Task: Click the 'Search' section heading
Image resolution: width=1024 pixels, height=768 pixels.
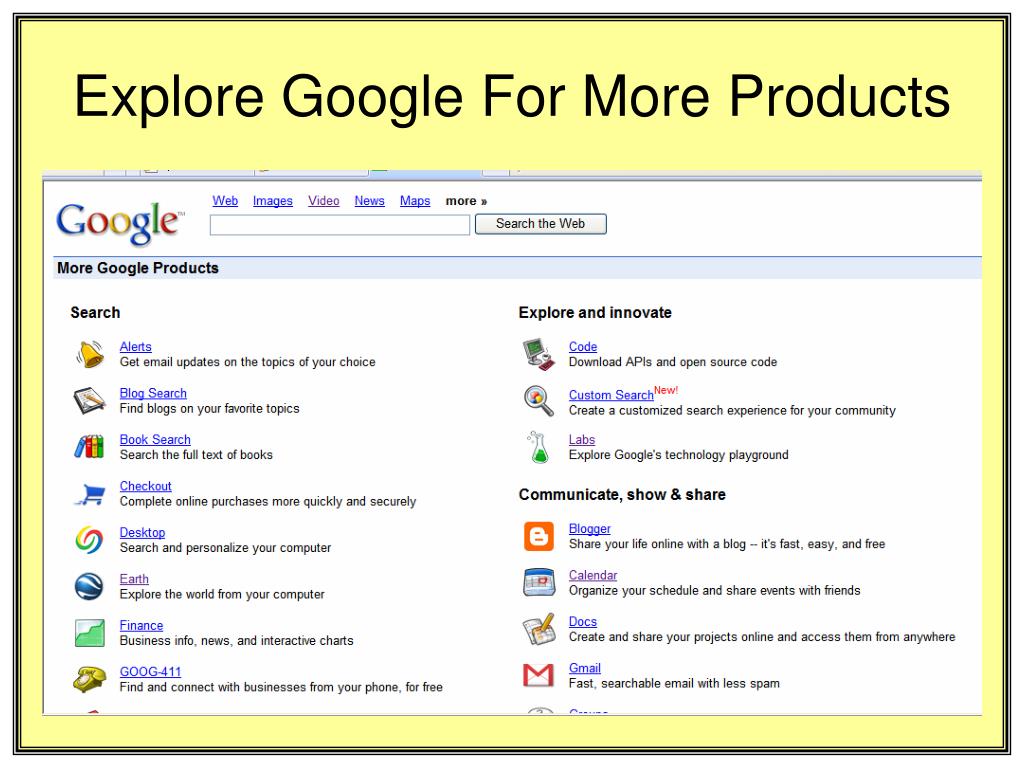Action: (x=95, y=312)
